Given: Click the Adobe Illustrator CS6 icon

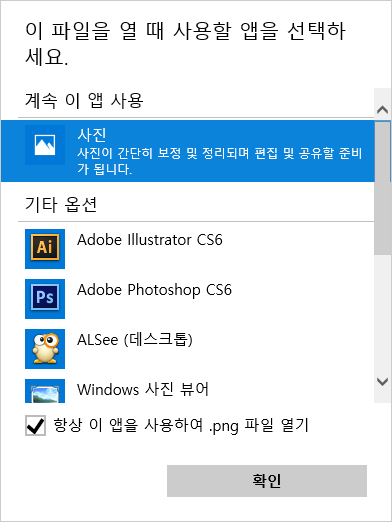Looking at the screenshot, I should (45, 249).
